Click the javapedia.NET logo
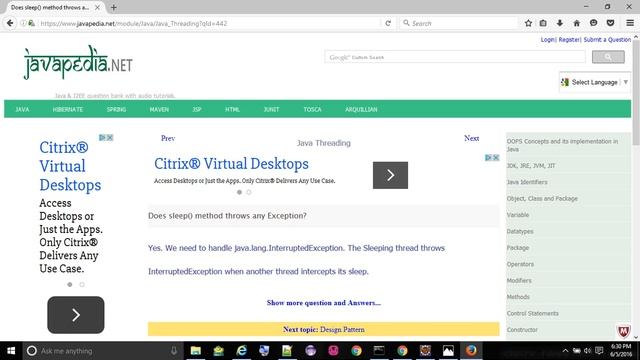 [x=78, y=63]
